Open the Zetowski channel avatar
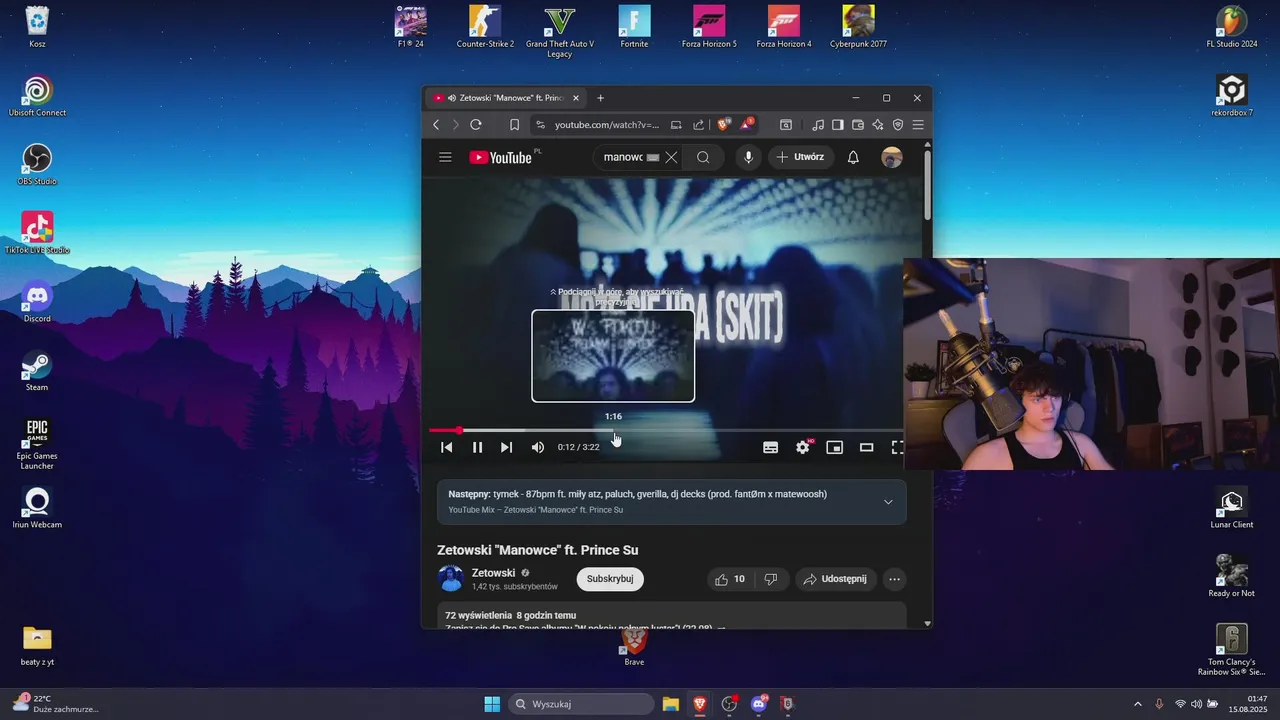1280x720 pixels. tap(451, 579)
